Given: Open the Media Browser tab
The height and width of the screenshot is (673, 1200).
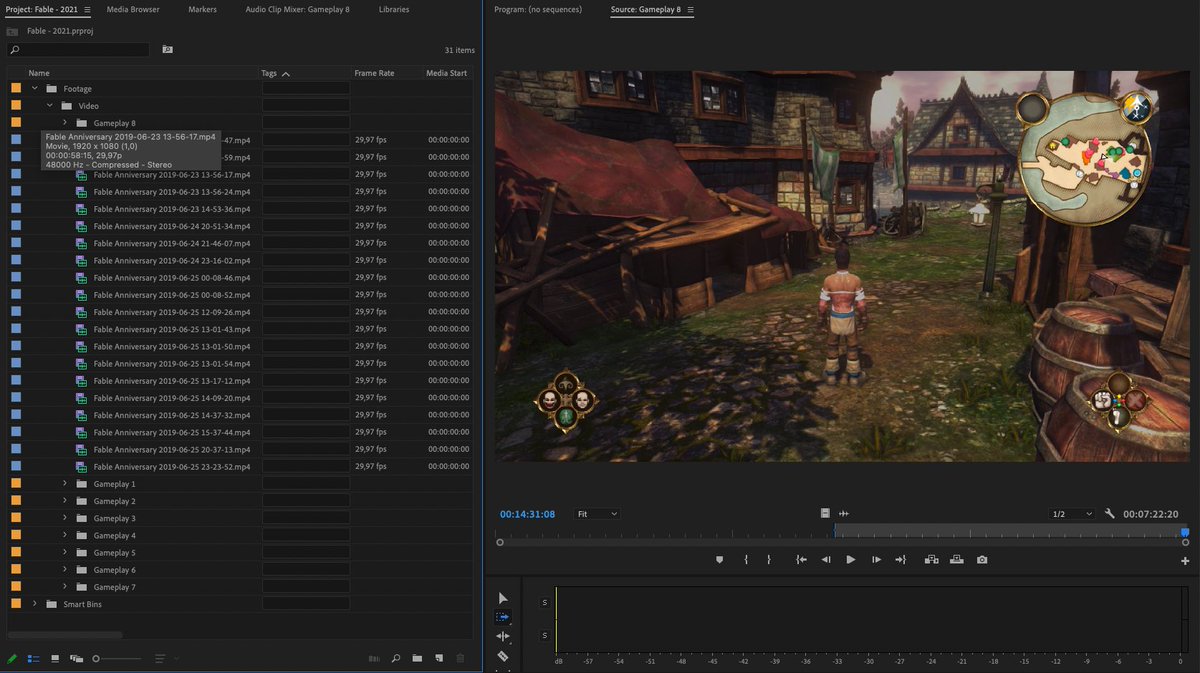Looking at the screenshot, I should [x=133, y=9].
